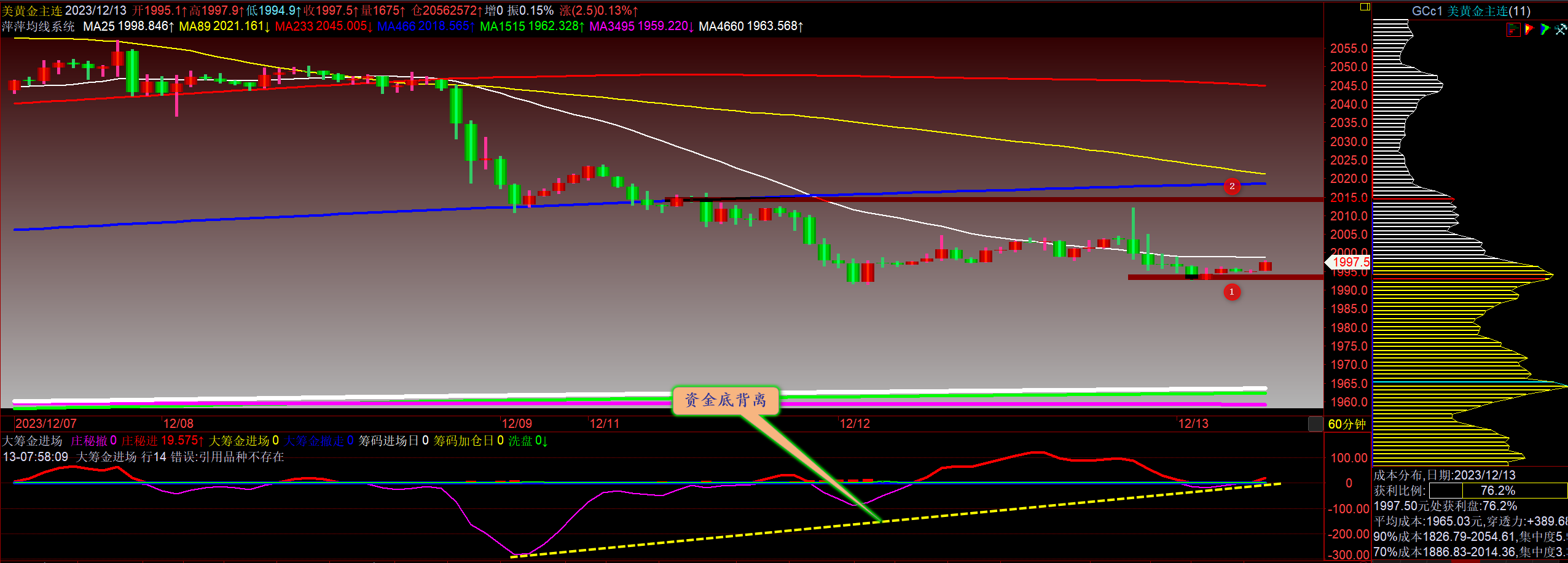Click the 2045.0 price axis label
The height and width of the screenshot is (563, 1568).
(x=1349, y=86)
